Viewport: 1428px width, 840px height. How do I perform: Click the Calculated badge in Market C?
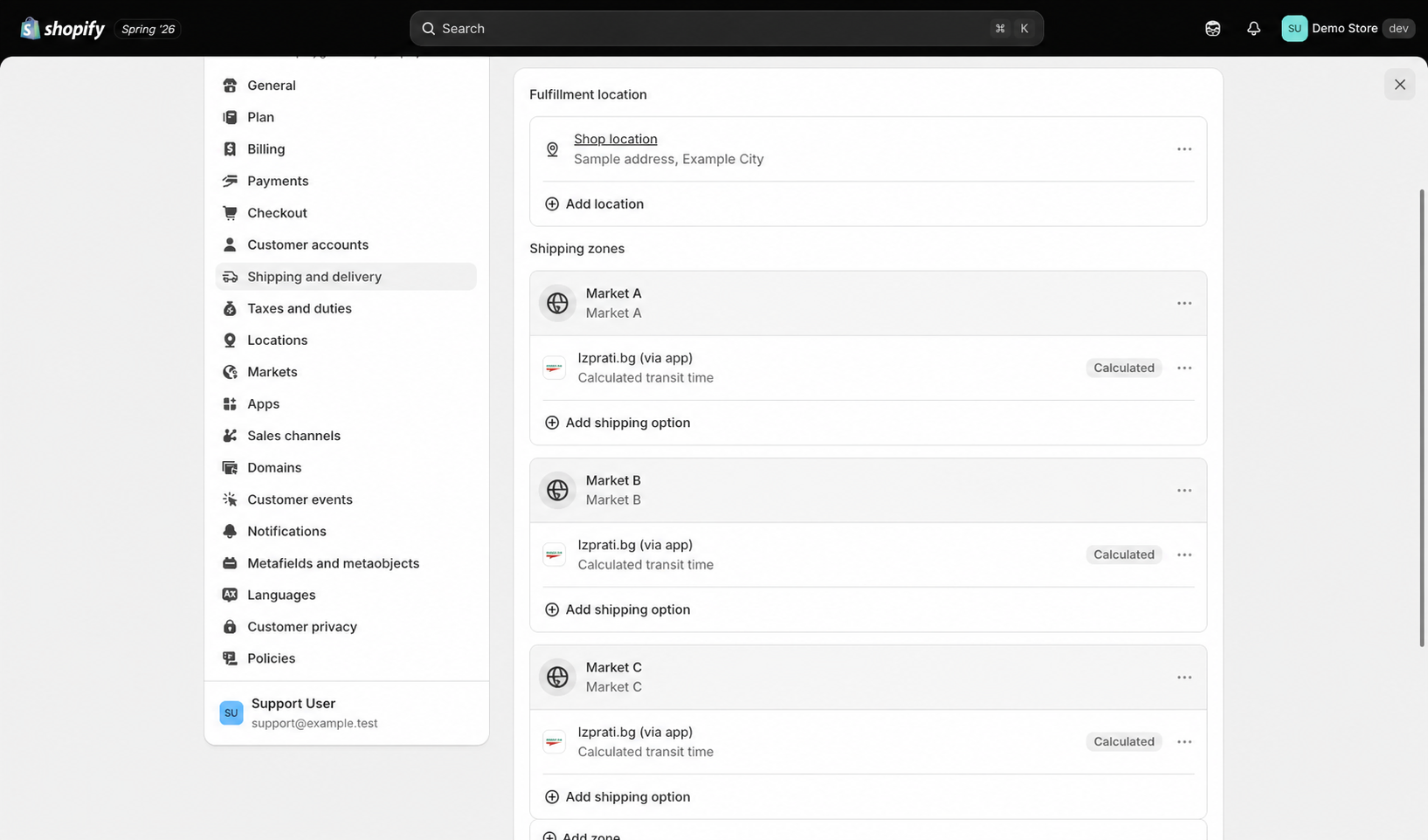pyautogui.click(x=1124, y=741)
